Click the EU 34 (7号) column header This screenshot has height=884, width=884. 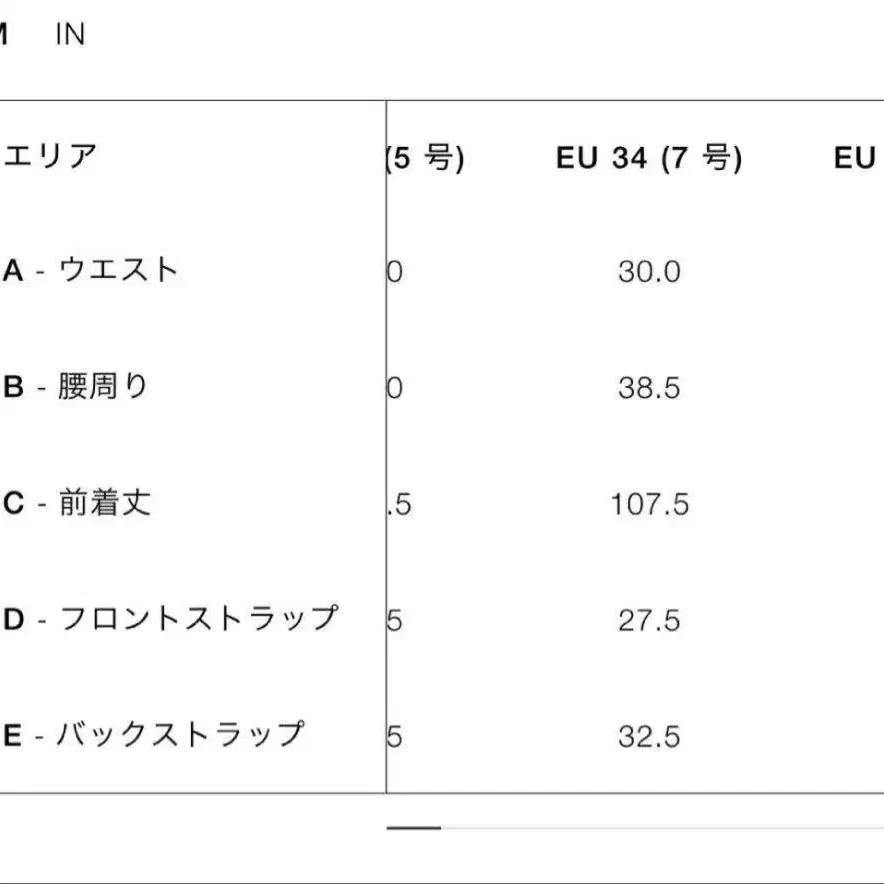(649, 158)
